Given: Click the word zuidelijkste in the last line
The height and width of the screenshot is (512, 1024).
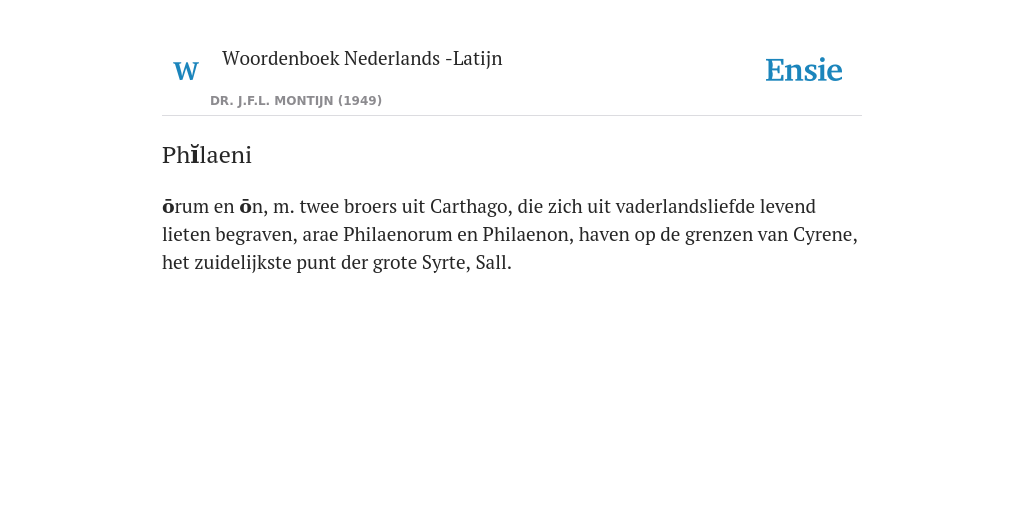Looking at the screenshot, I should [243, 263].
